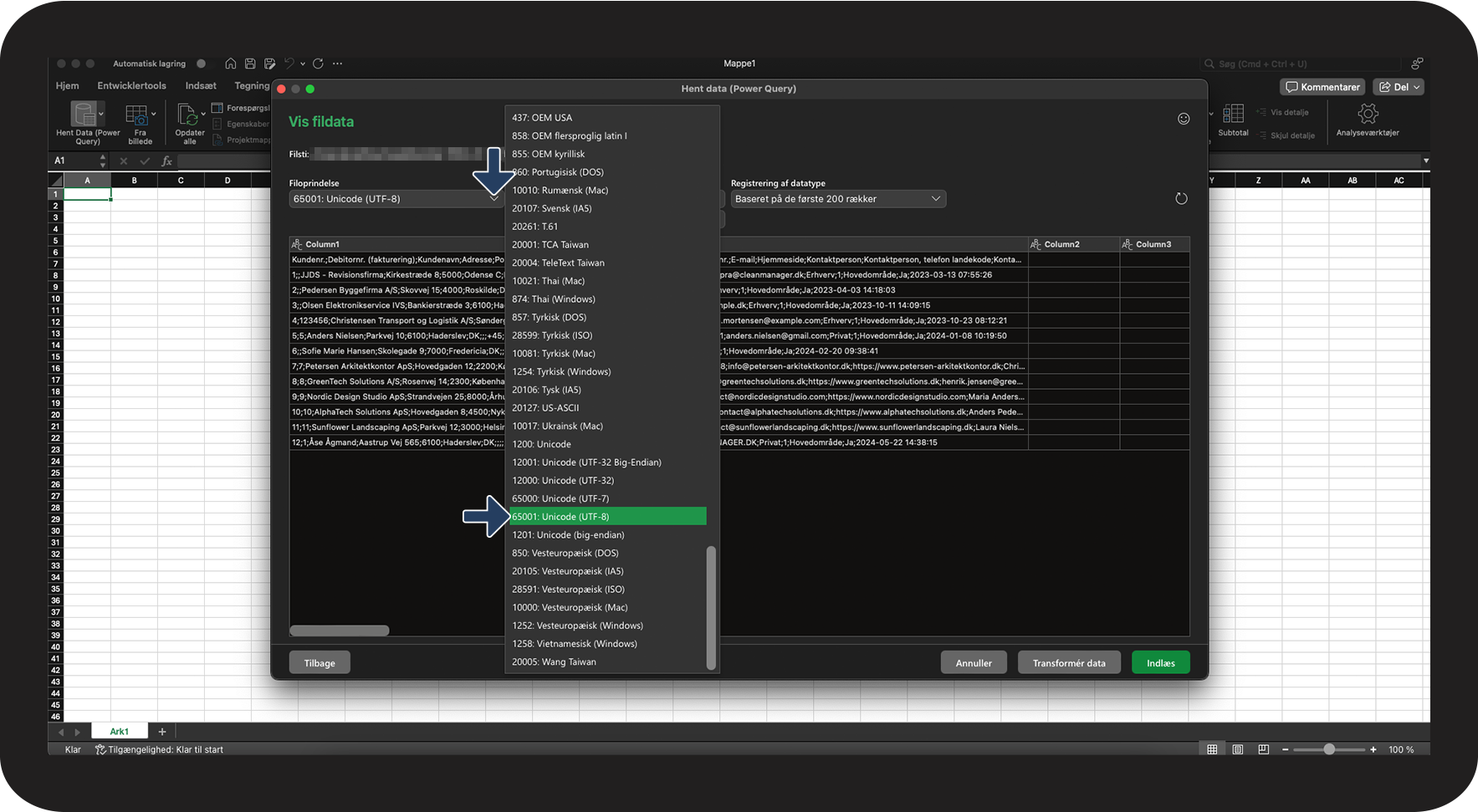Click the Fra billede ribbon icon

point(137,114)
